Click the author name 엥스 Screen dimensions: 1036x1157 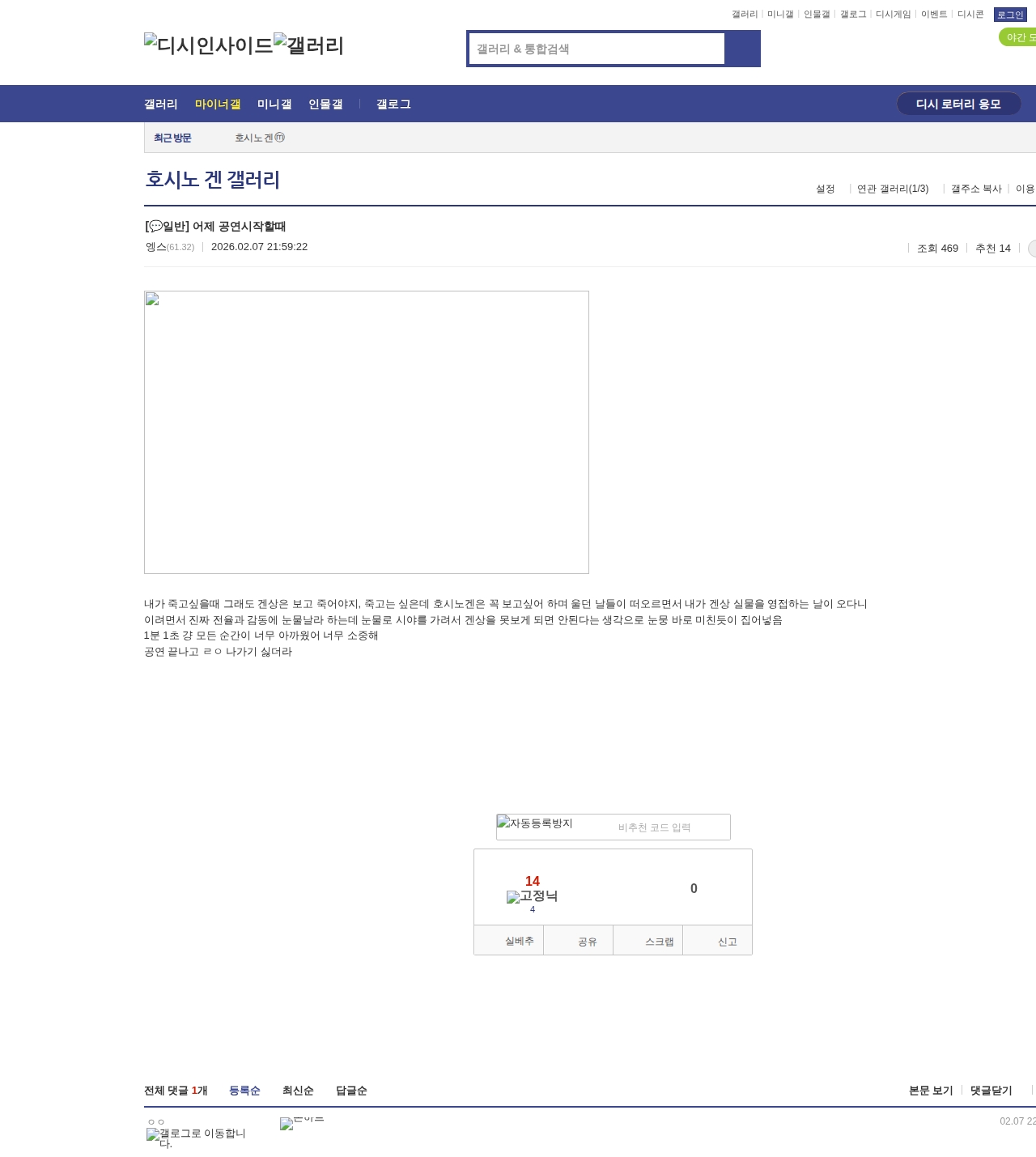pyautogui.click(x=156, y=247)
